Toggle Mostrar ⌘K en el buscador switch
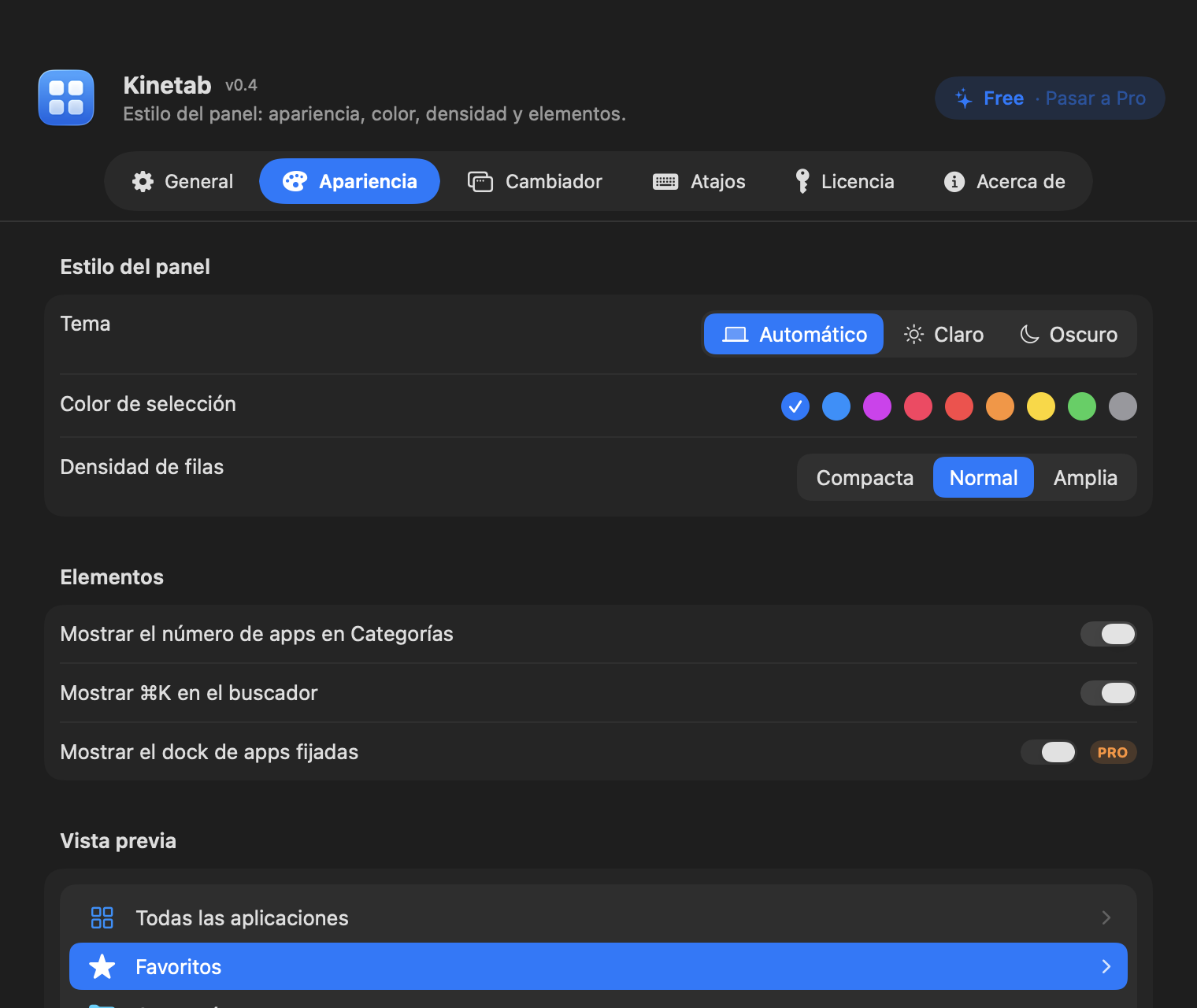This screenshot has width=1197, height=1008. pos(1108,693)
